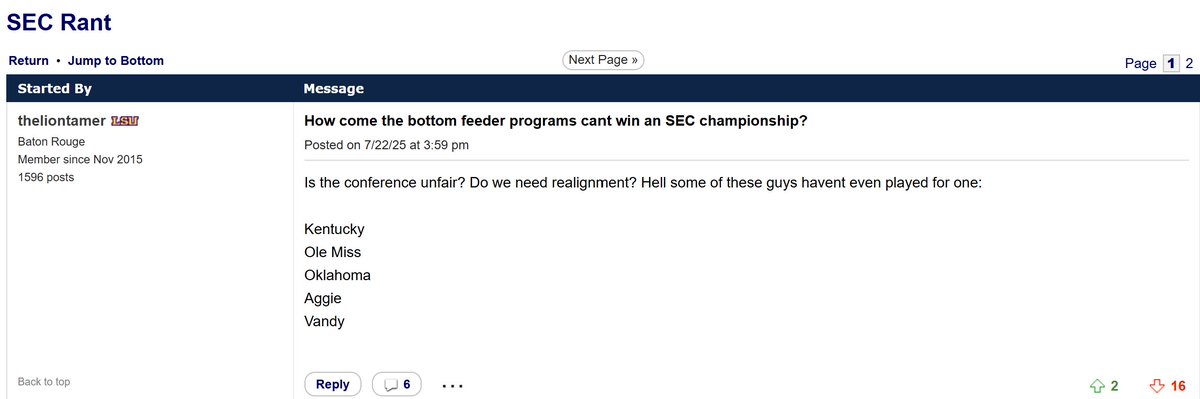Select current page 1 indicator
Image resolution: width=1200 pixels, height=399 pixels.
tap(1171, 63)
